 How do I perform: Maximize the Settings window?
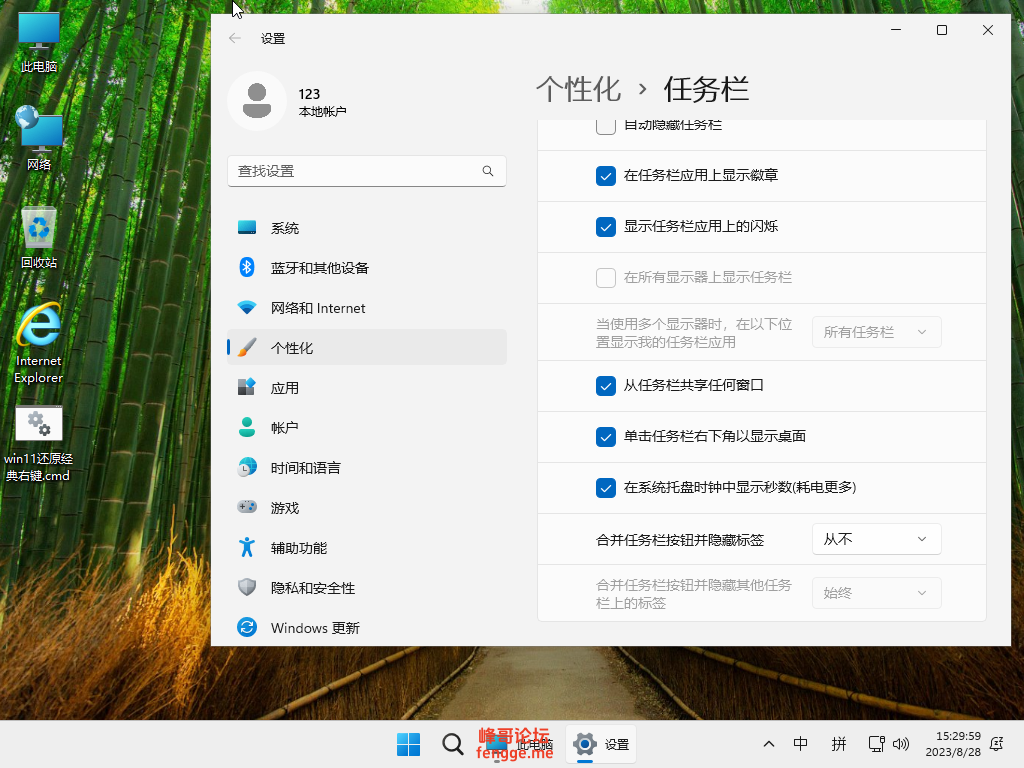tap(942, 30)
